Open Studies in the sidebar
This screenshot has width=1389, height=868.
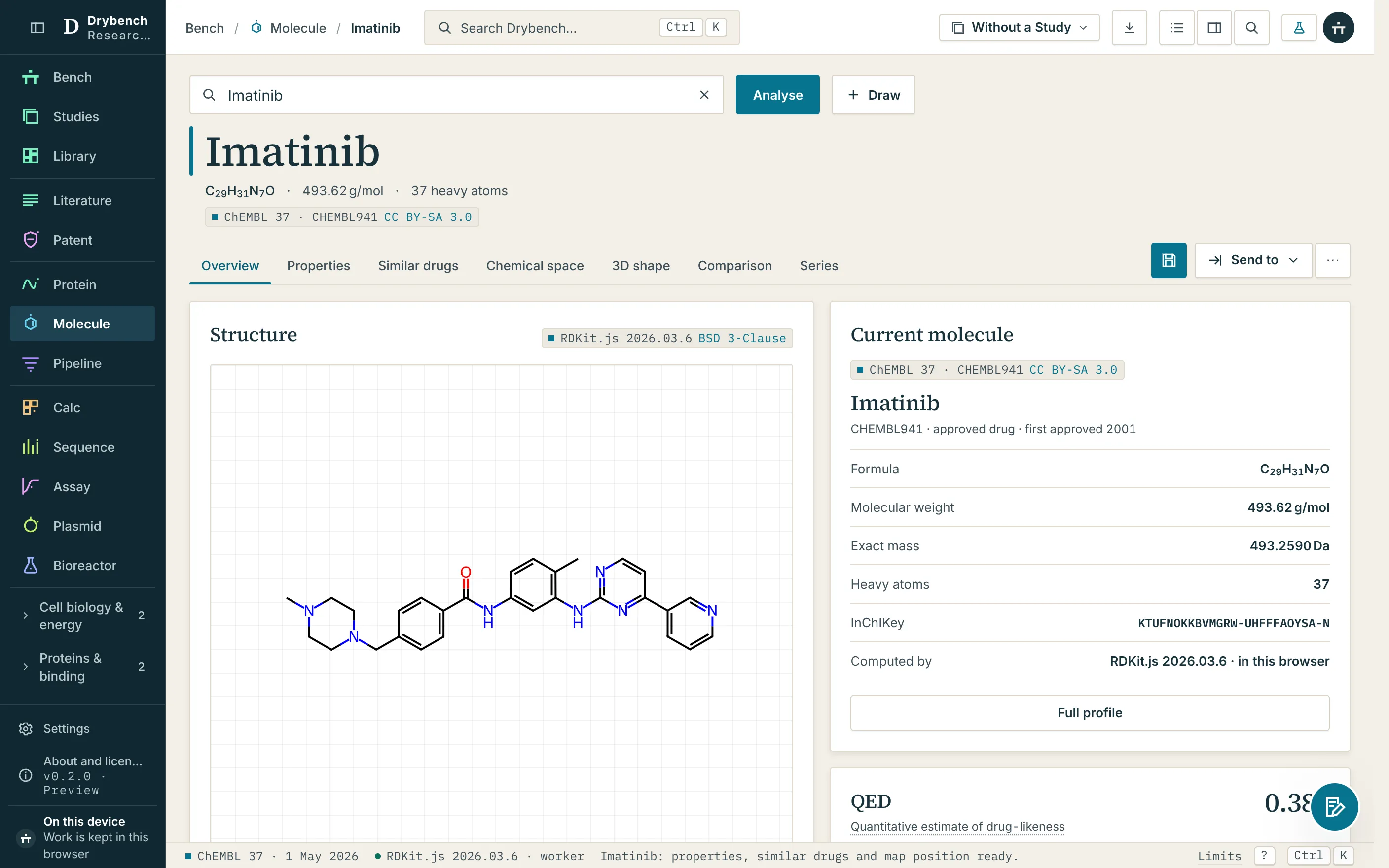pos(82,116)
